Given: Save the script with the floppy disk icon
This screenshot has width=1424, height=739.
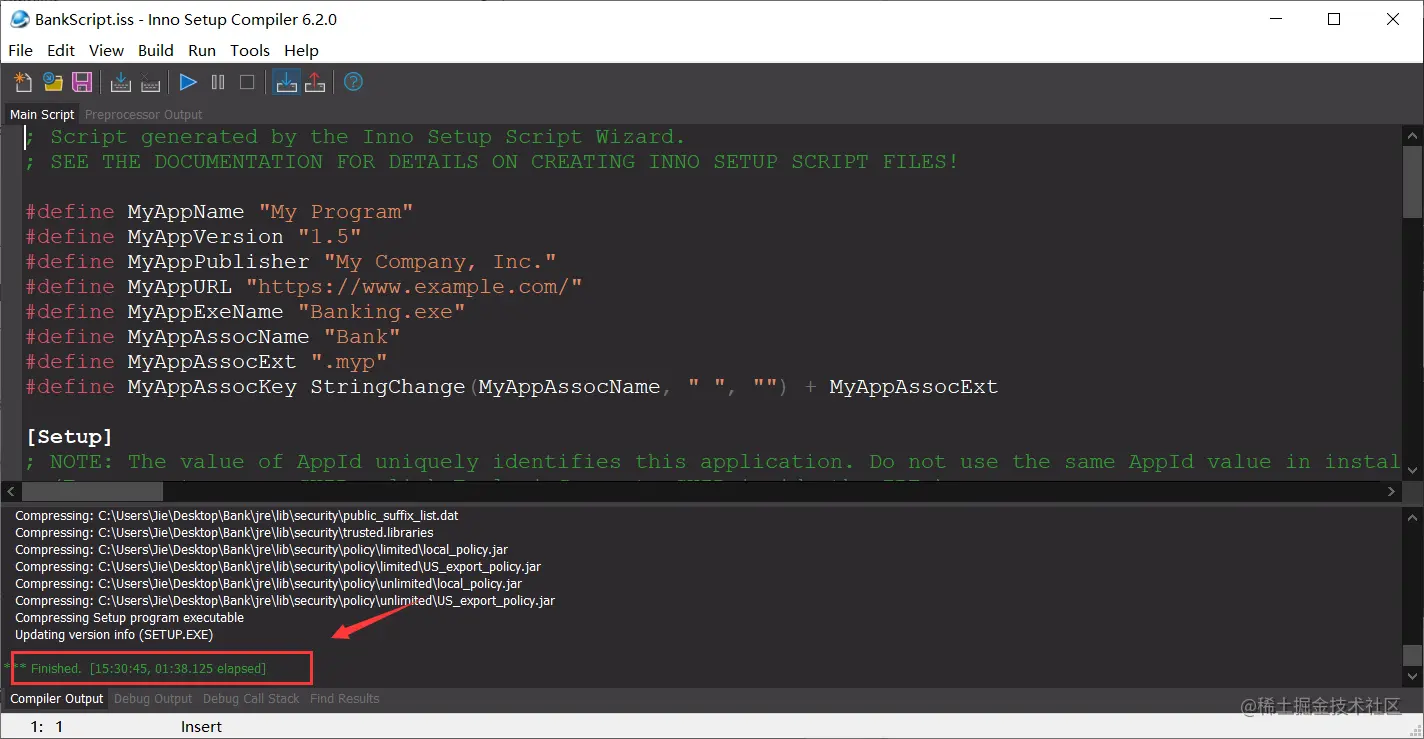Looking at the screenshot, I should pos(82,83).
